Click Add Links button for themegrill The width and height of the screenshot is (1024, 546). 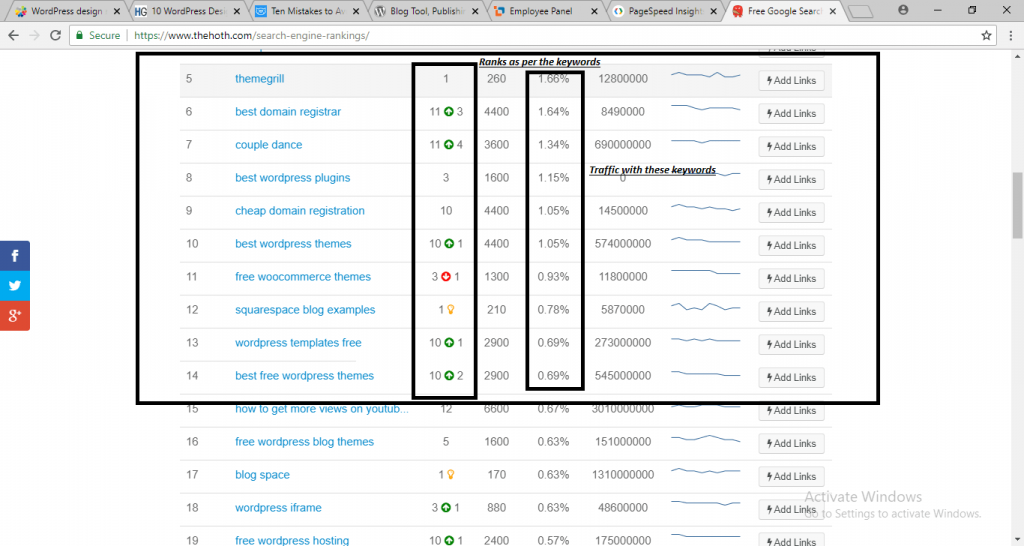click(x=791, y=81)
